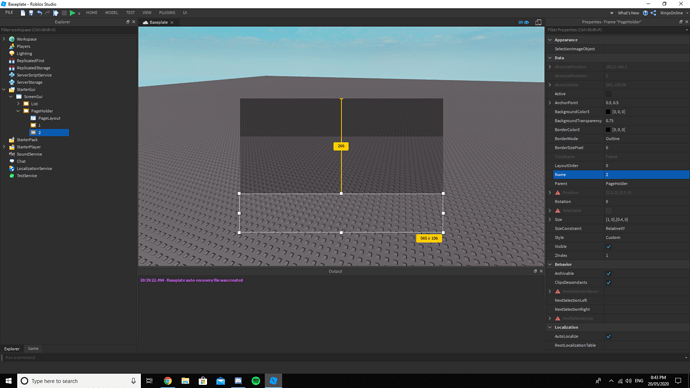Click the device emulator icon above viewport
This screenshot has width=690, height=388.
[538, 22]
